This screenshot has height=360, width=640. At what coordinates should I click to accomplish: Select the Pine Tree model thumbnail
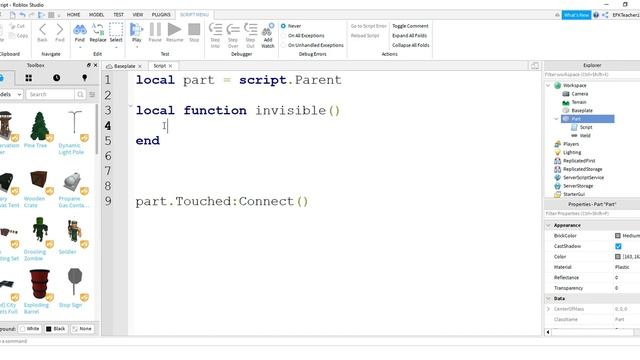pos(39,127)
